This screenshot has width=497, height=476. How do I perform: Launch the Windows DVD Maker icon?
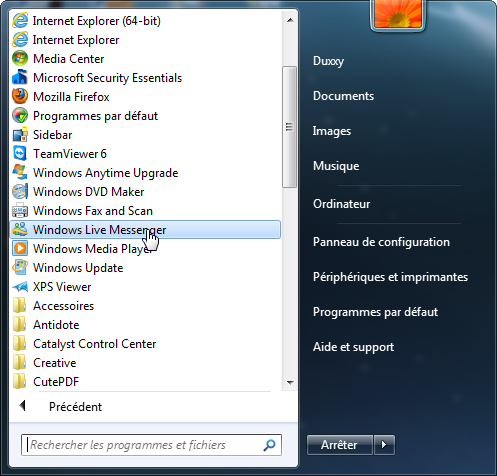(x=20, y=192)
